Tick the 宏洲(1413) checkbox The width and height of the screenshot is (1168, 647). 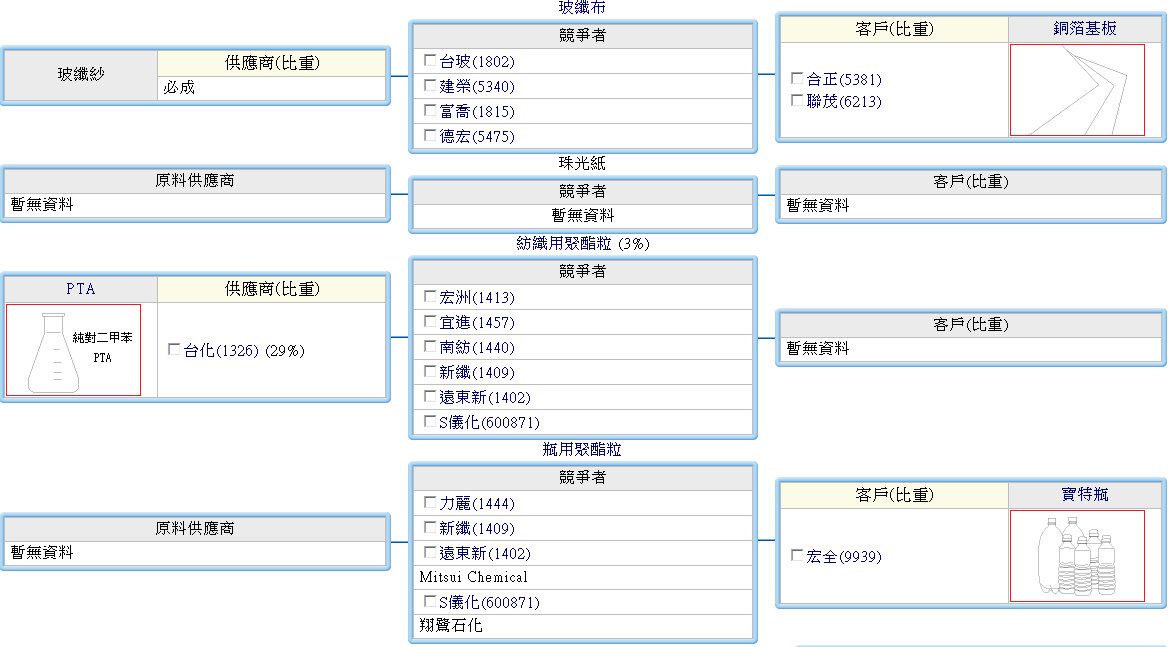coord(430,297)
